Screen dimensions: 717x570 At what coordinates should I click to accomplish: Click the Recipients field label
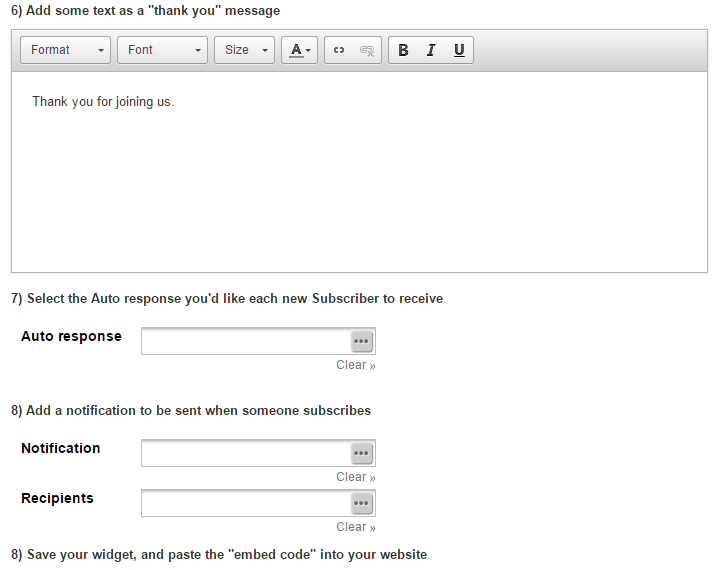pos(57,498)
